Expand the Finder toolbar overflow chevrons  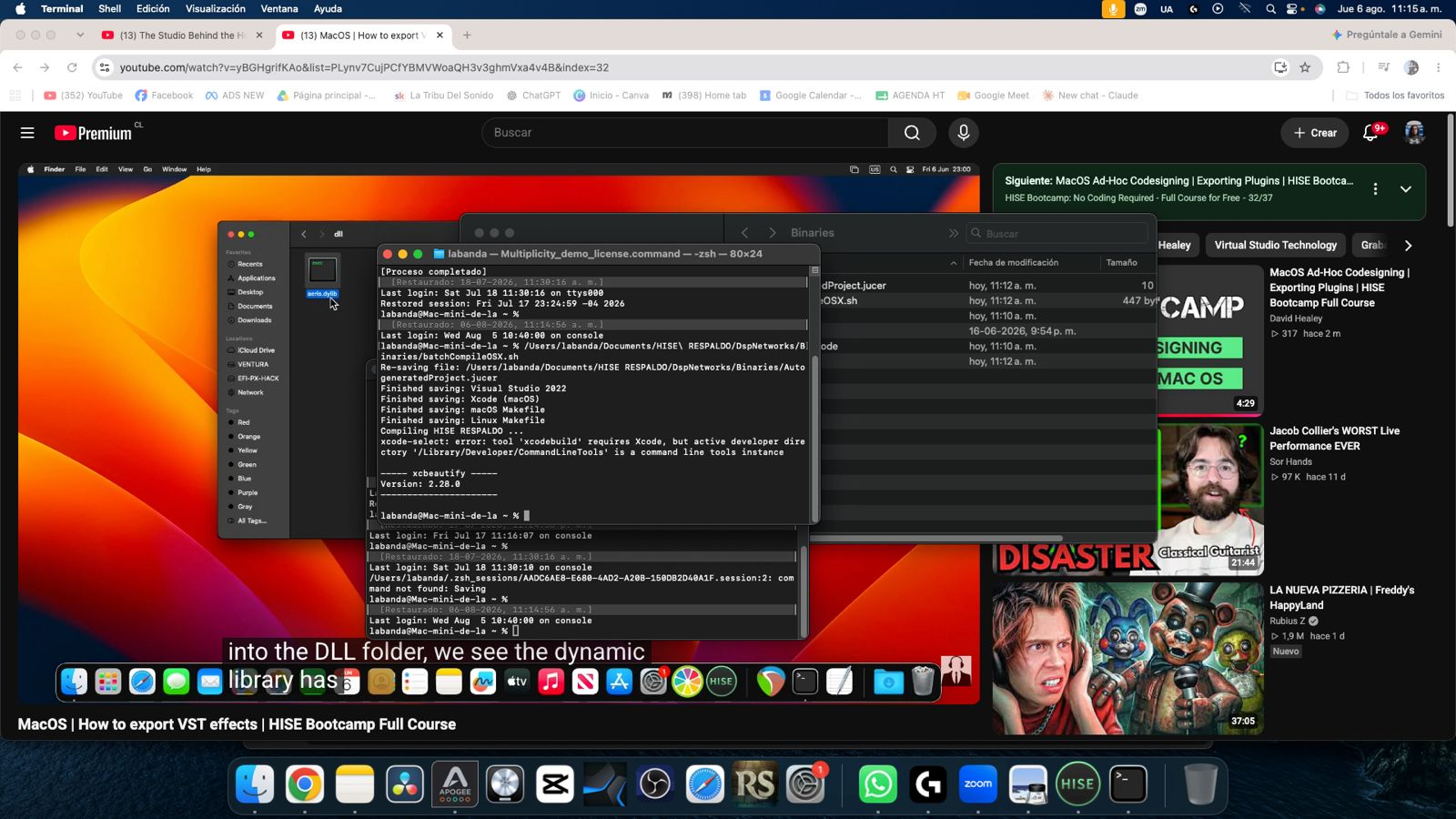[x=953, y=233]
